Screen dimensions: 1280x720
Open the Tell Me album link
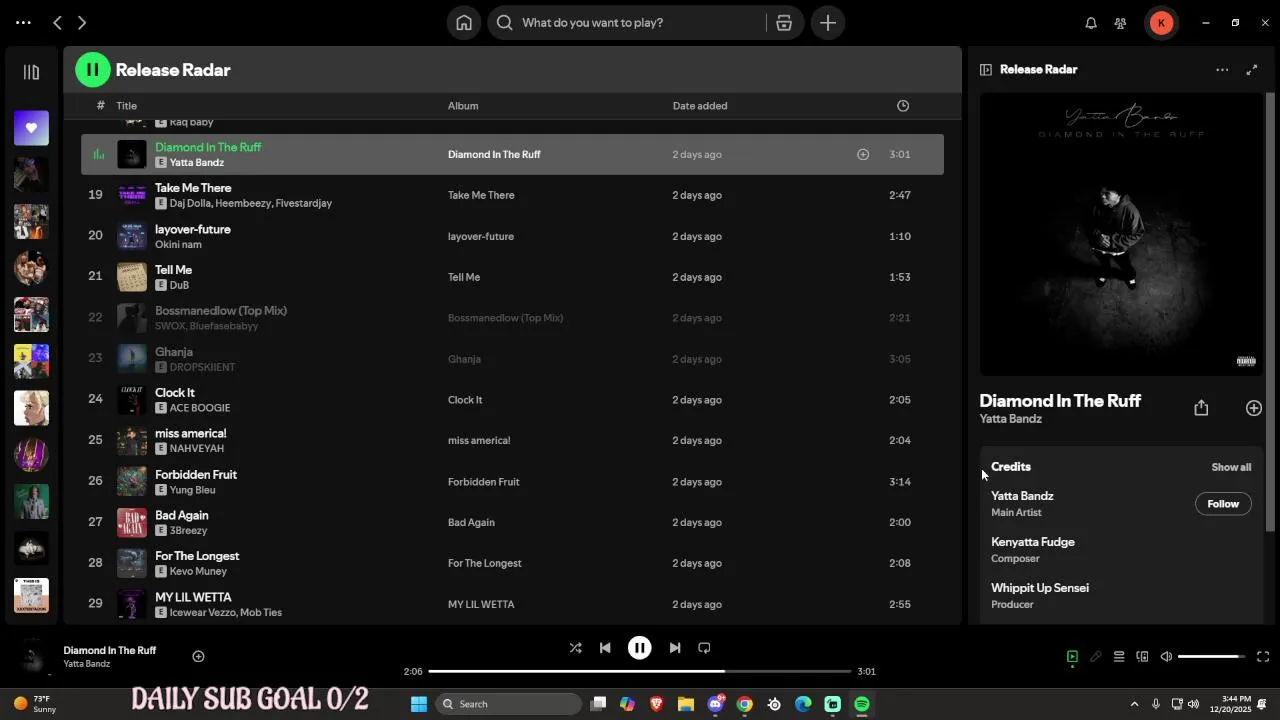(x=464, y=277)
